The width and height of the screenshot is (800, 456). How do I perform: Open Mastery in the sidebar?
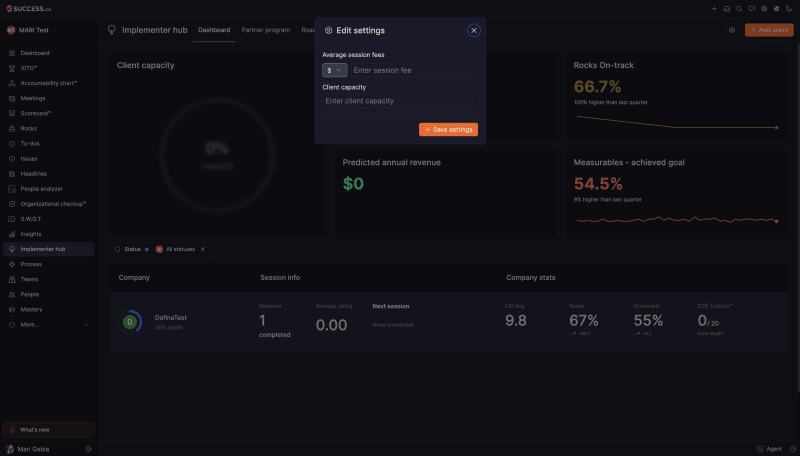click(48, 310)
